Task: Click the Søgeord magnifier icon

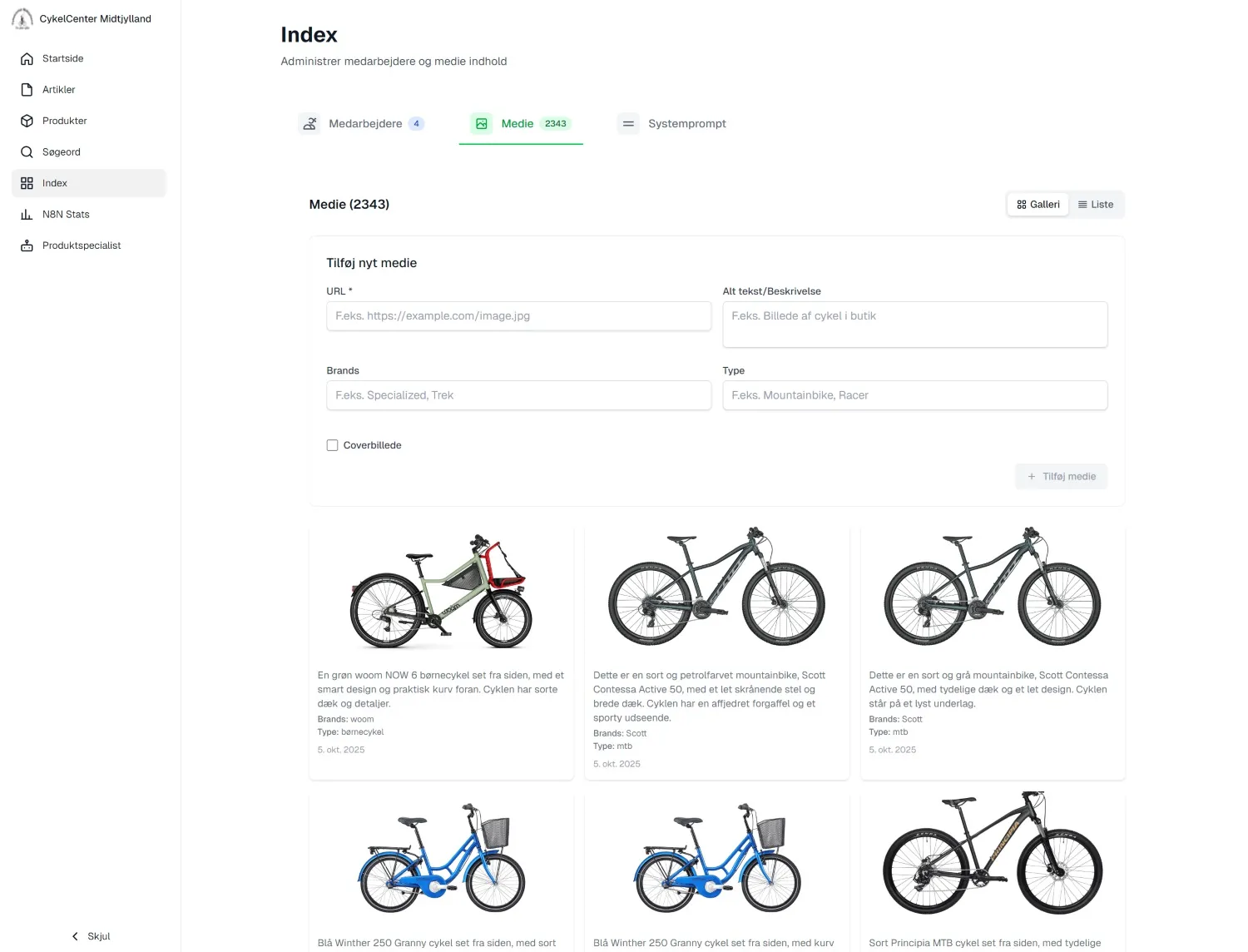Action: click(27, 152)
